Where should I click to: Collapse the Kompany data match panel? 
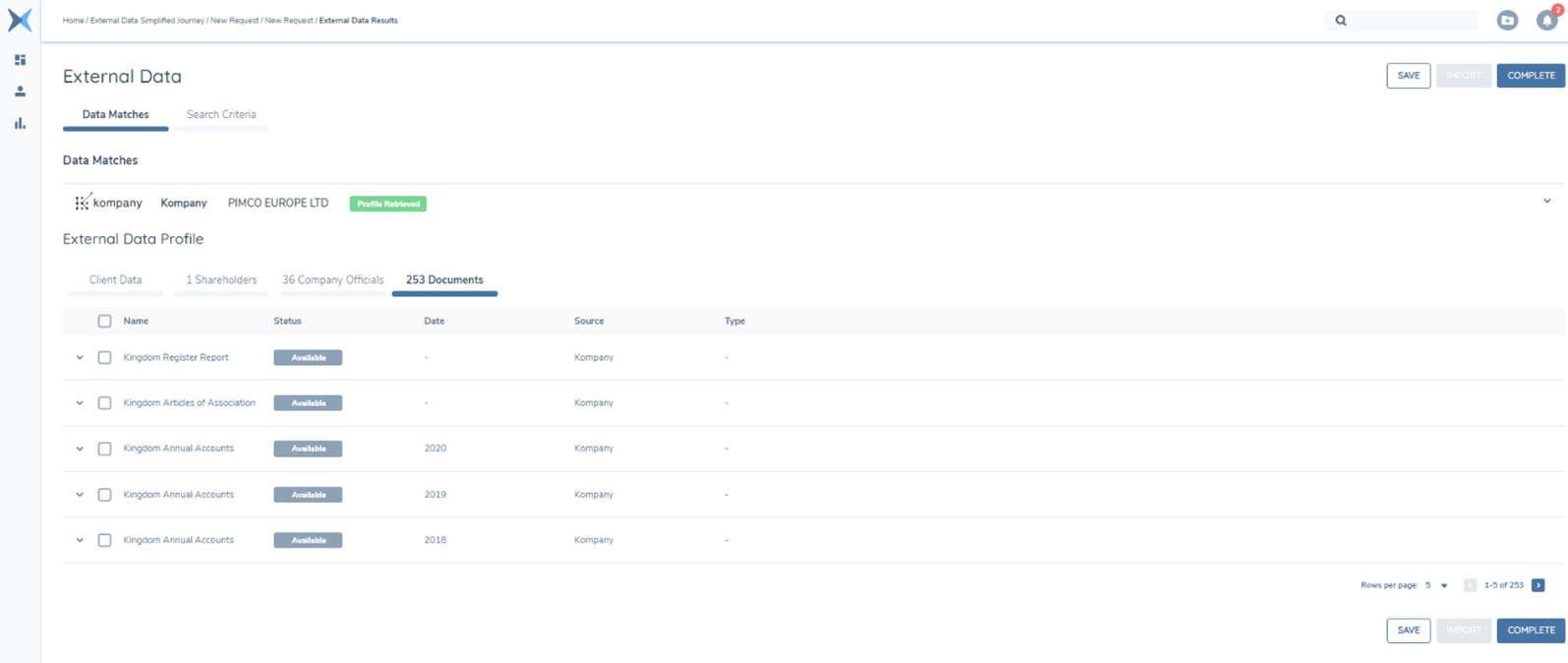point(1546,202)
